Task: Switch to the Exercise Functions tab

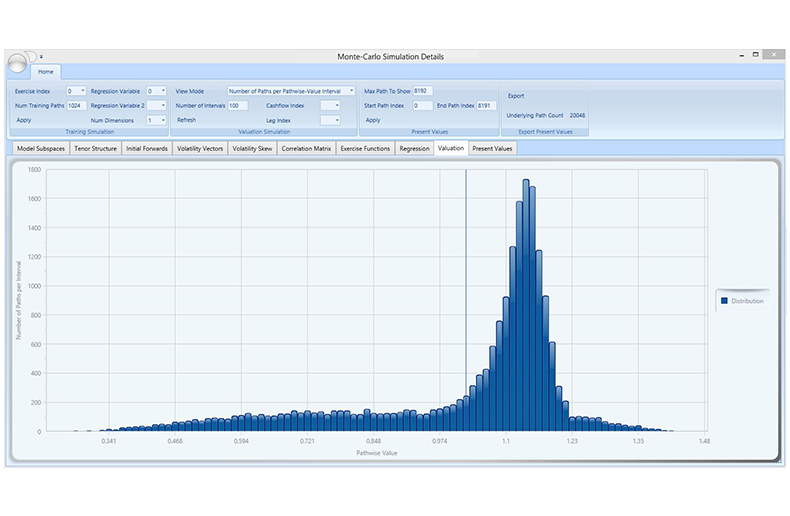Action: click(365, 149)
